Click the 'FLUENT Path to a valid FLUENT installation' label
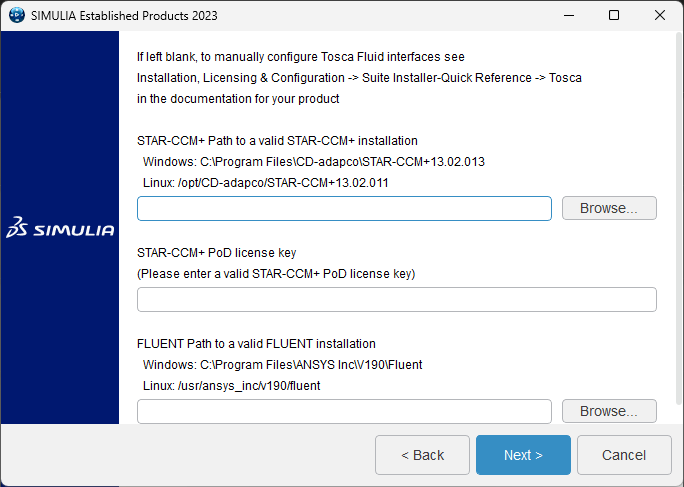 point(256,344)
